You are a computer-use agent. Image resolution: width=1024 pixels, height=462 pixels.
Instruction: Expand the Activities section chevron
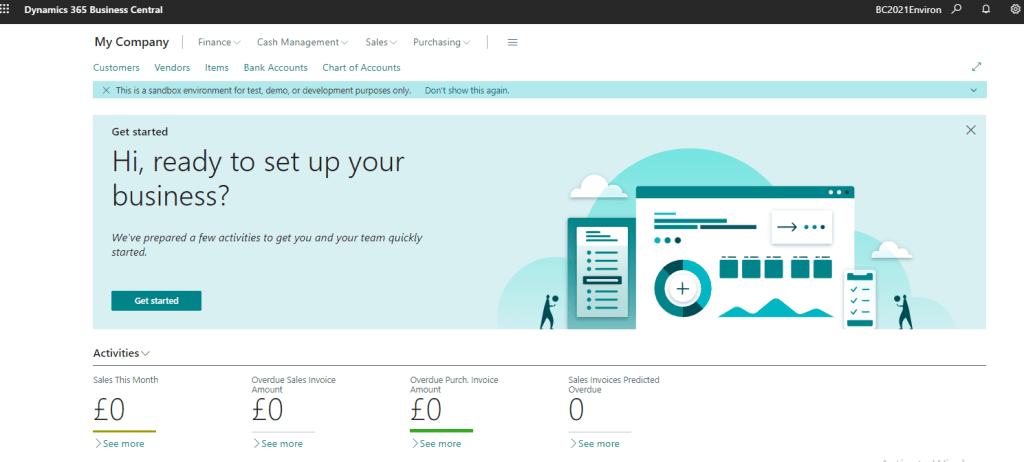(x=146, y=354)
